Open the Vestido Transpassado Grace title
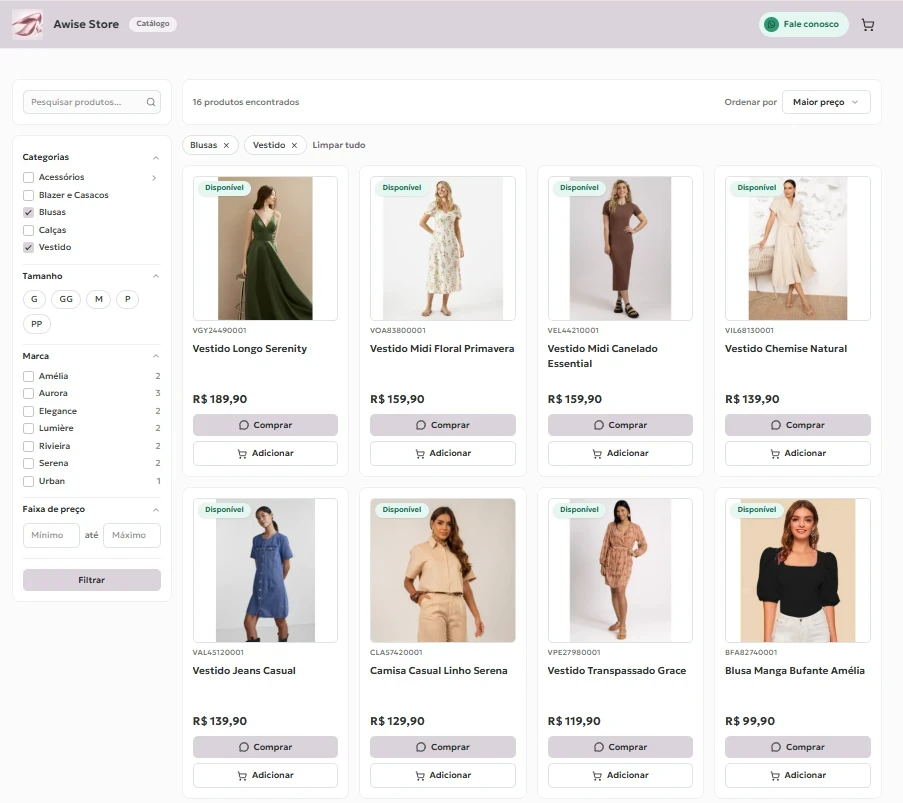Screen dimensions: 903x803 (x=617, y=671)
